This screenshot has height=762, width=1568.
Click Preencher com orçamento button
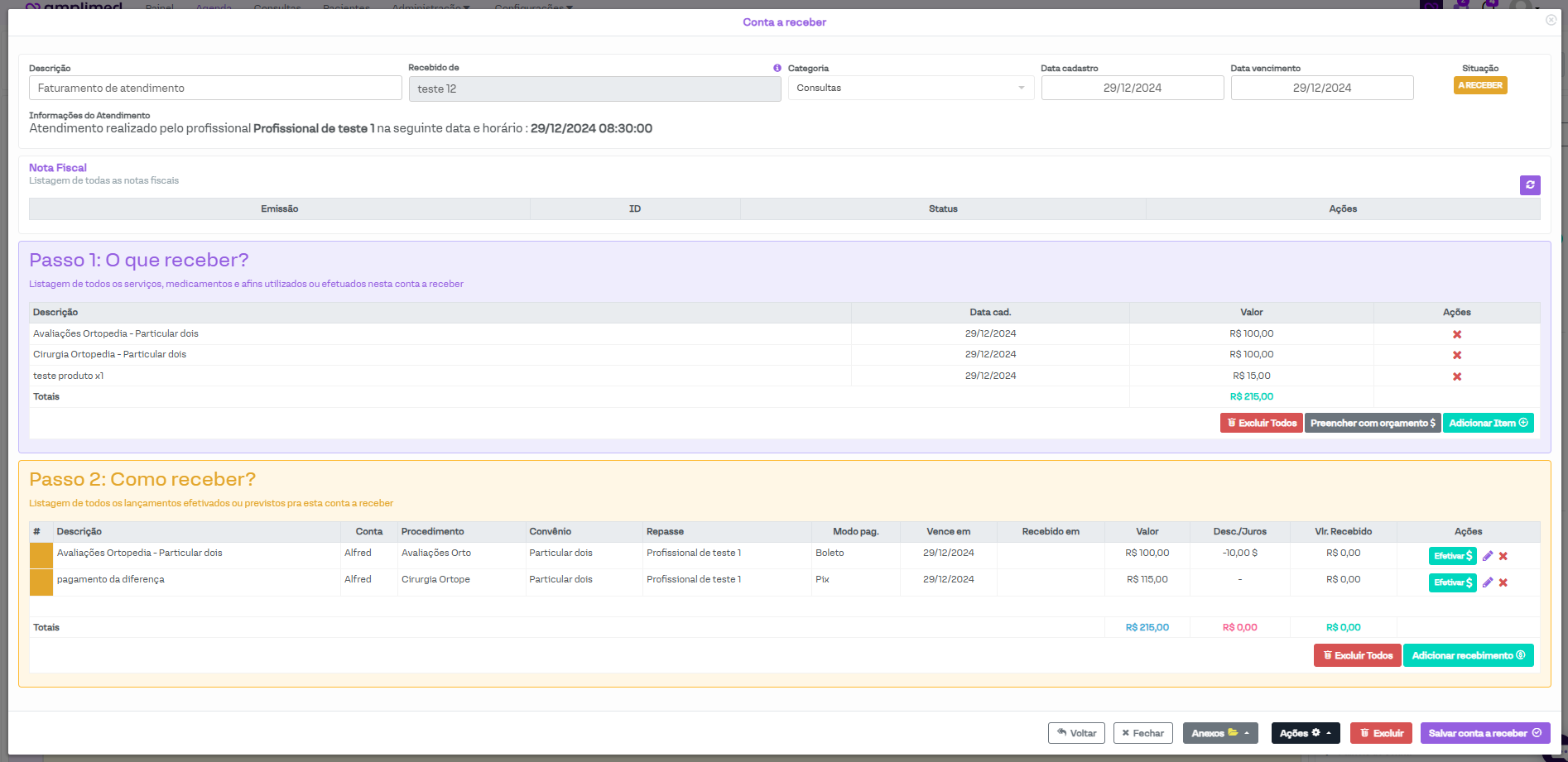[1372, 423]
